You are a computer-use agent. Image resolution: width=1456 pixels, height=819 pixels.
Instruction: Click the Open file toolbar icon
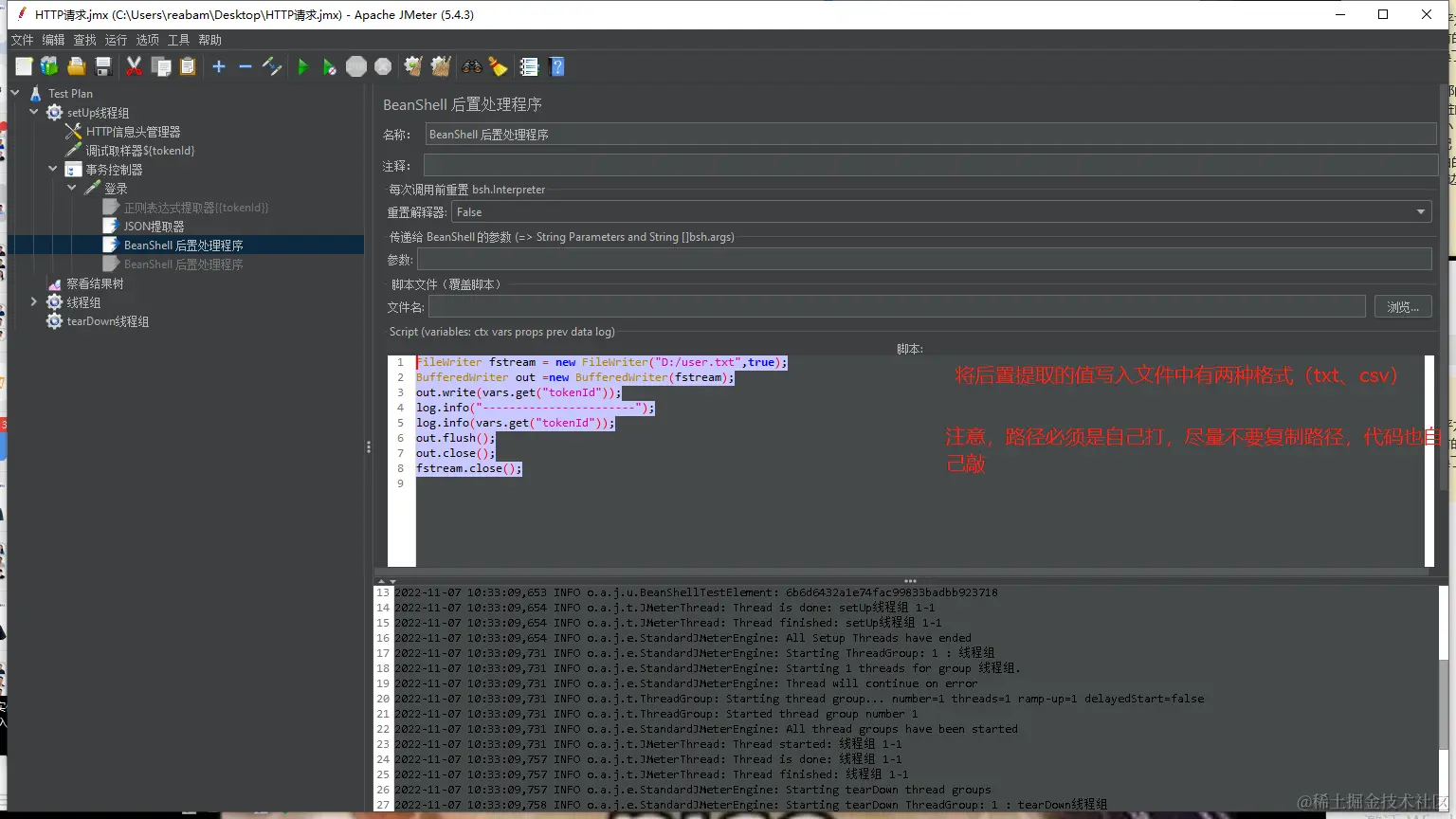(77, 66)
